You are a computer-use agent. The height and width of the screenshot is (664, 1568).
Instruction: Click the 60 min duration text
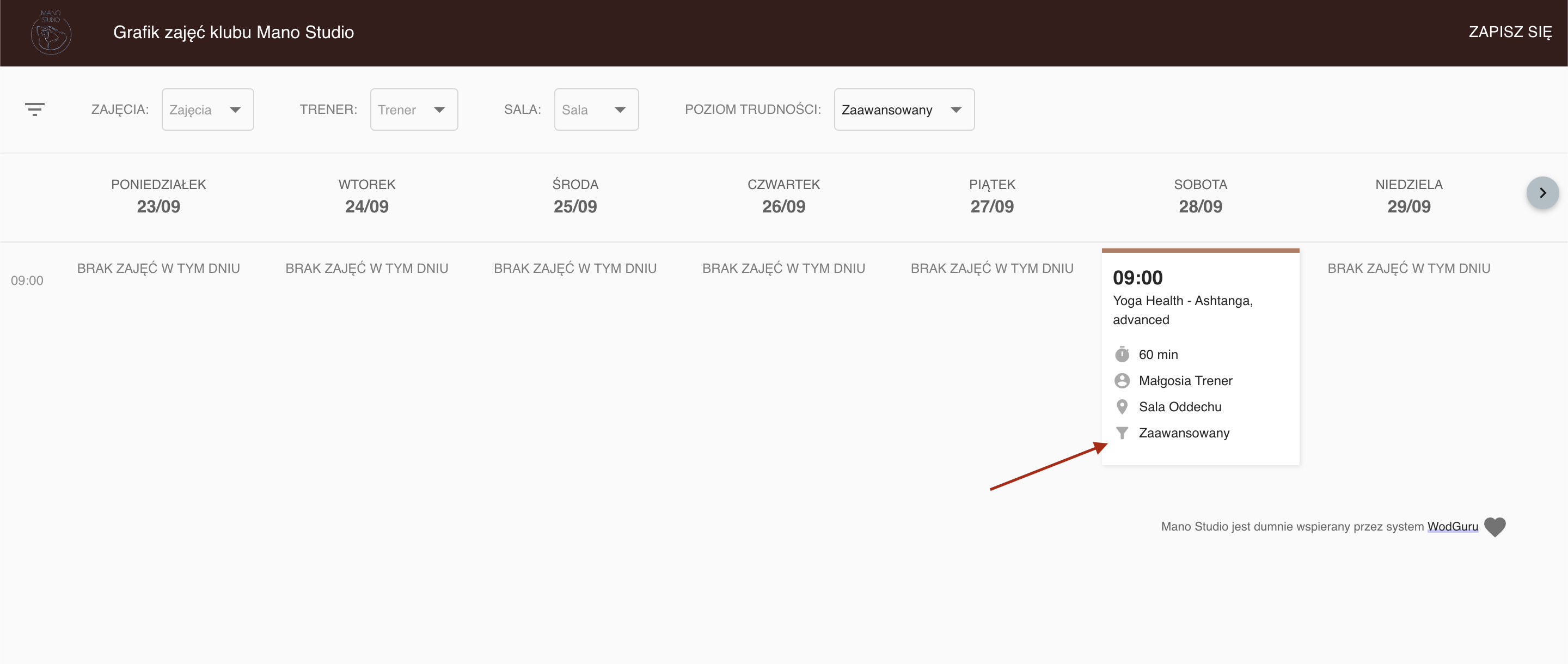1157,355
